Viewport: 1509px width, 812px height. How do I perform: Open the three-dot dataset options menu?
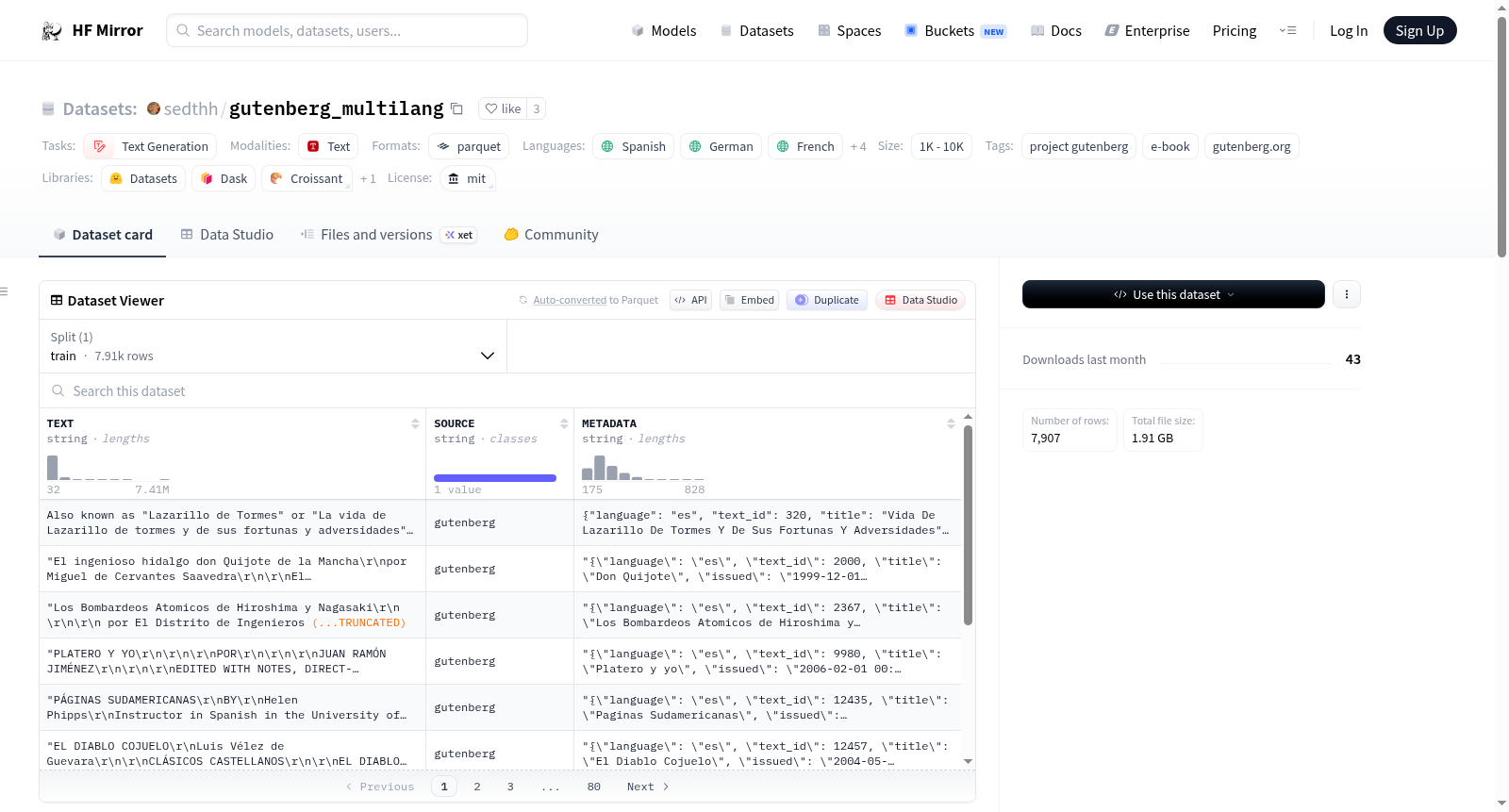click(x=1346, y=294)
